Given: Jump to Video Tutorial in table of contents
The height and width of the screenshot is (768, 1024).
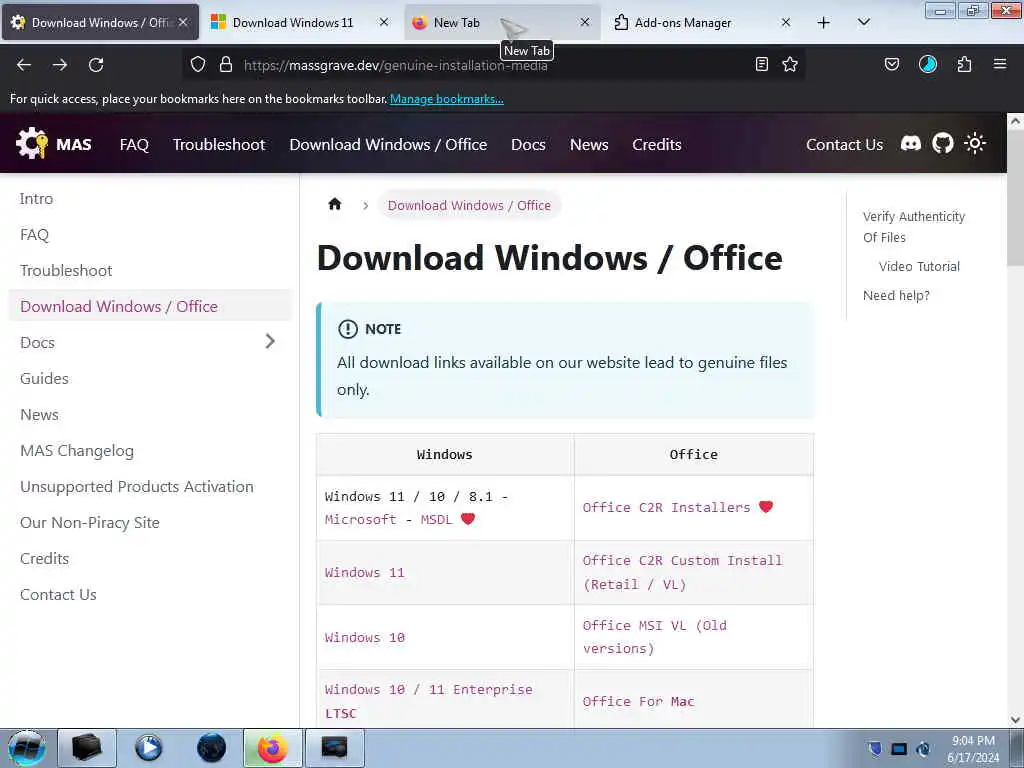Looking at the screenshot, I should pyautogui.click(x=919, y=266).
